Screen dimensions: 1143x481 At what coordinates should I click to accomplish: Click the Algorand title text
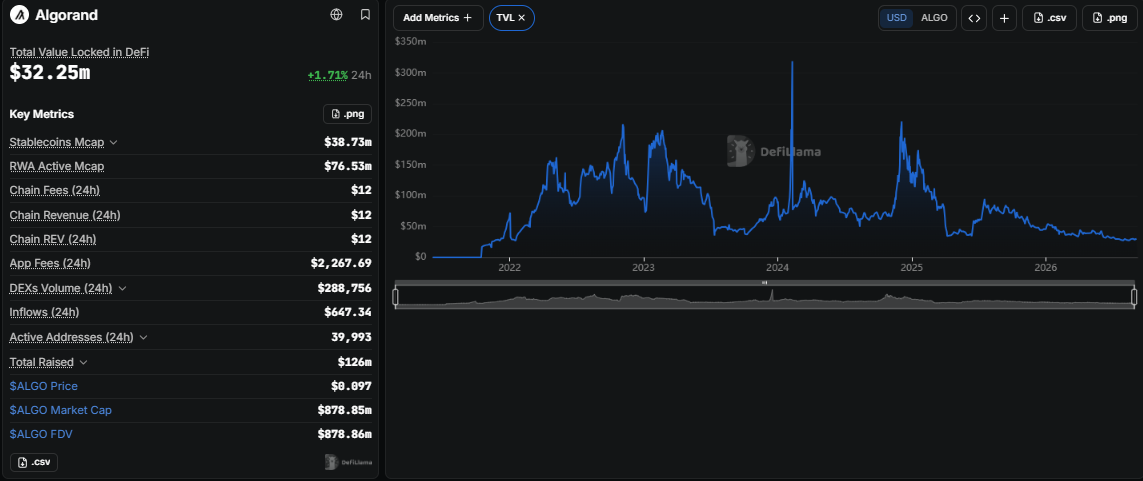coord(66,15)
